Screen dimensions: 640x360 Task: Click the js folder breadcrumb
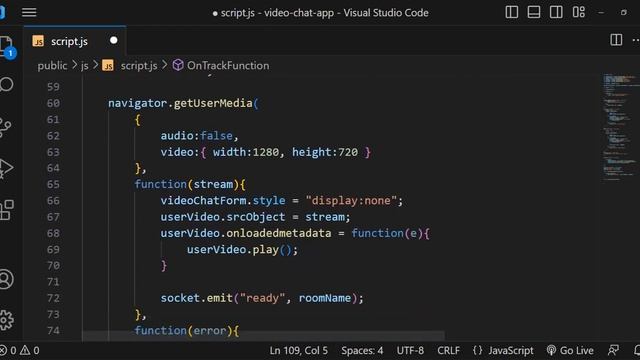pyautogui.click(x=84, y=66)
